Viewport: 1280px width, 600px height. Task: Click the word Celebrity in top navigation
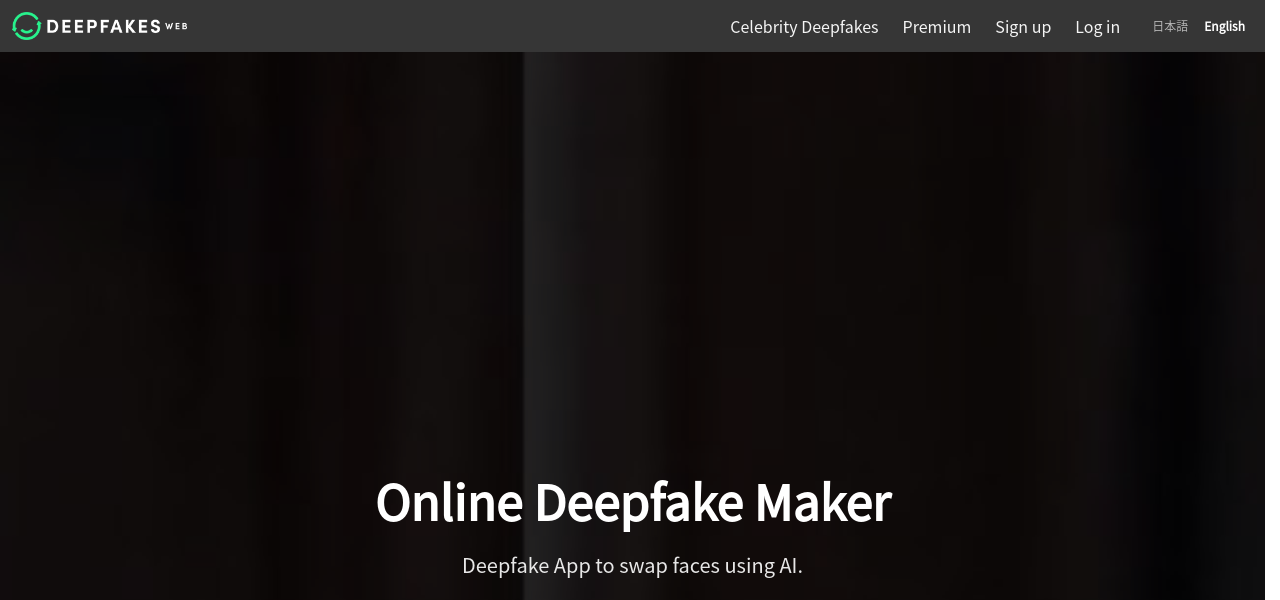764,27
